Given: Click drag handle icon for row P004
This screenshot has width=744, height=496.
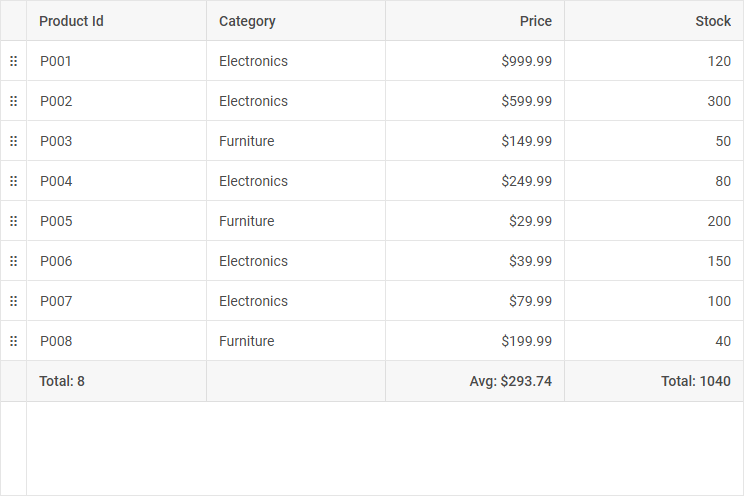Looking at the screenshot, I should 13,181.
